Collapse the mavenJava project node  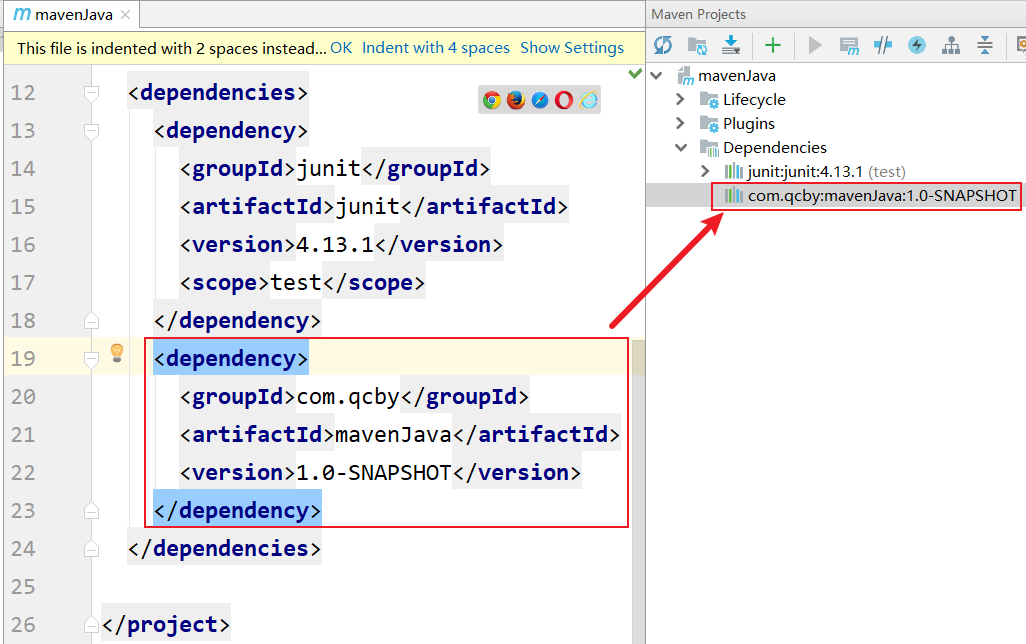656,76
